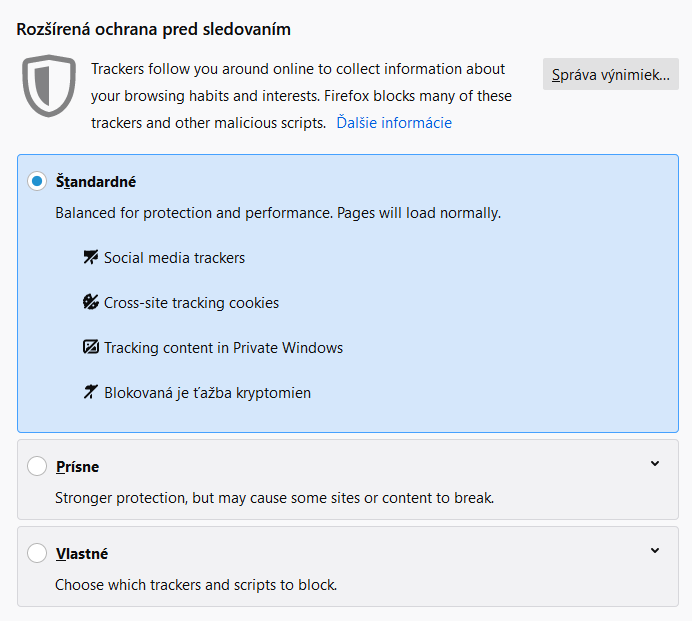This screenshot has width=692, height=621.
Task: Click the tracking protection shield icon
Action: click(49, 86)
